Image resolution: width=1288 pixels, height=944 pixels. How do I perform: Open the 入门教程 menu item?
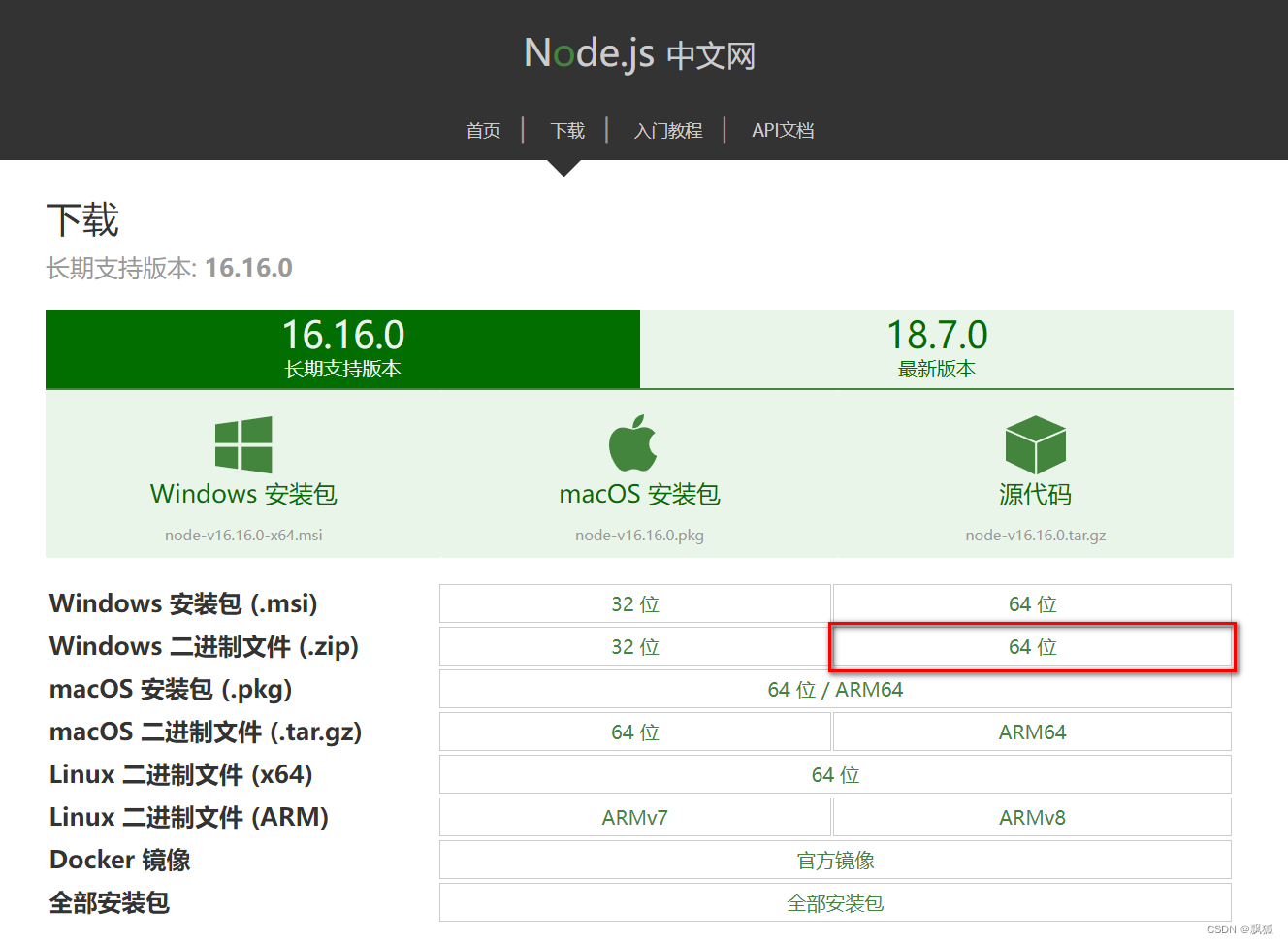point(668,130)
